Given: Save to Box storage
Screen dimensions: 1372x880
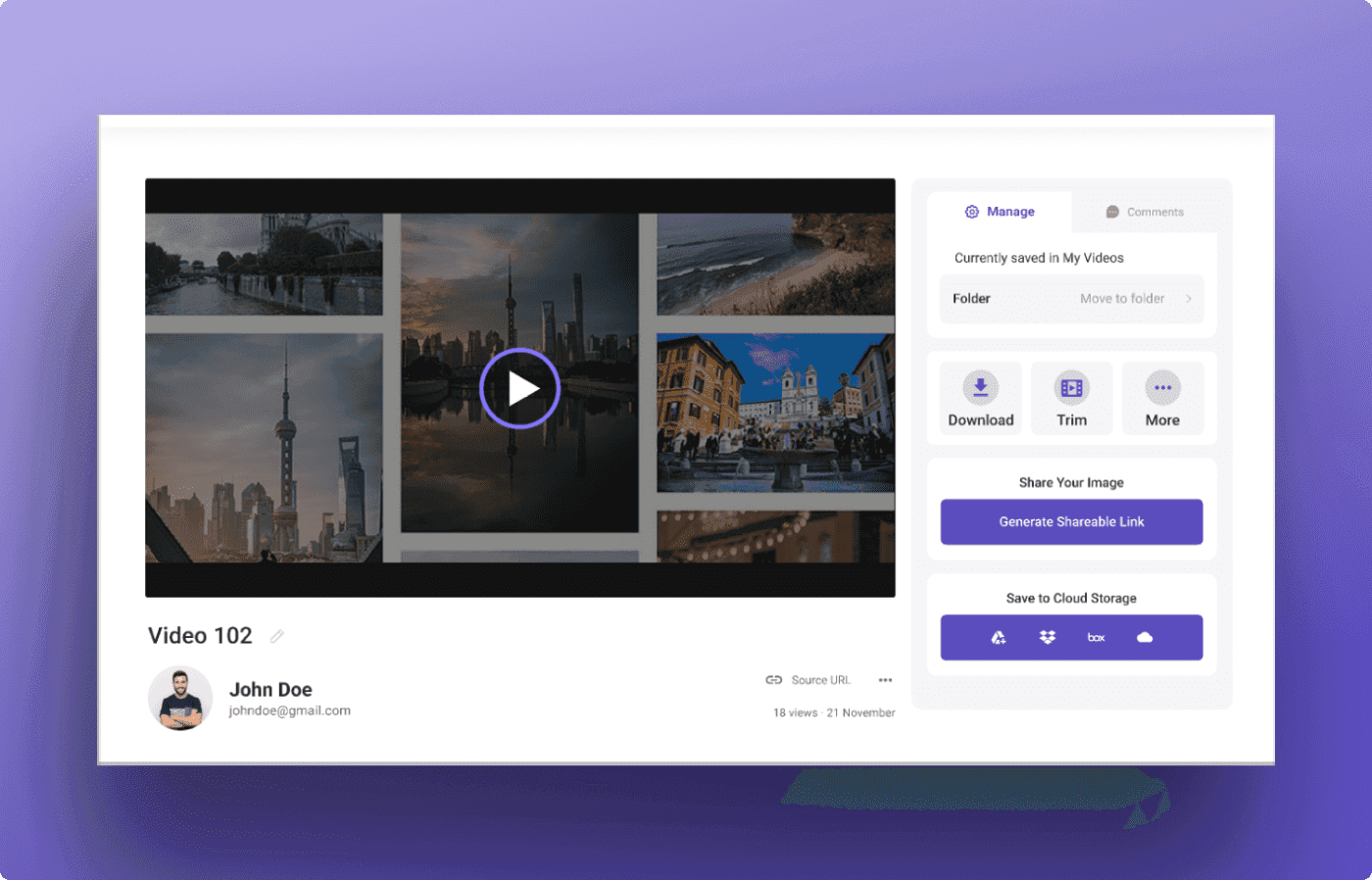Looking at the screenshot, I should tap(1096, 637).
